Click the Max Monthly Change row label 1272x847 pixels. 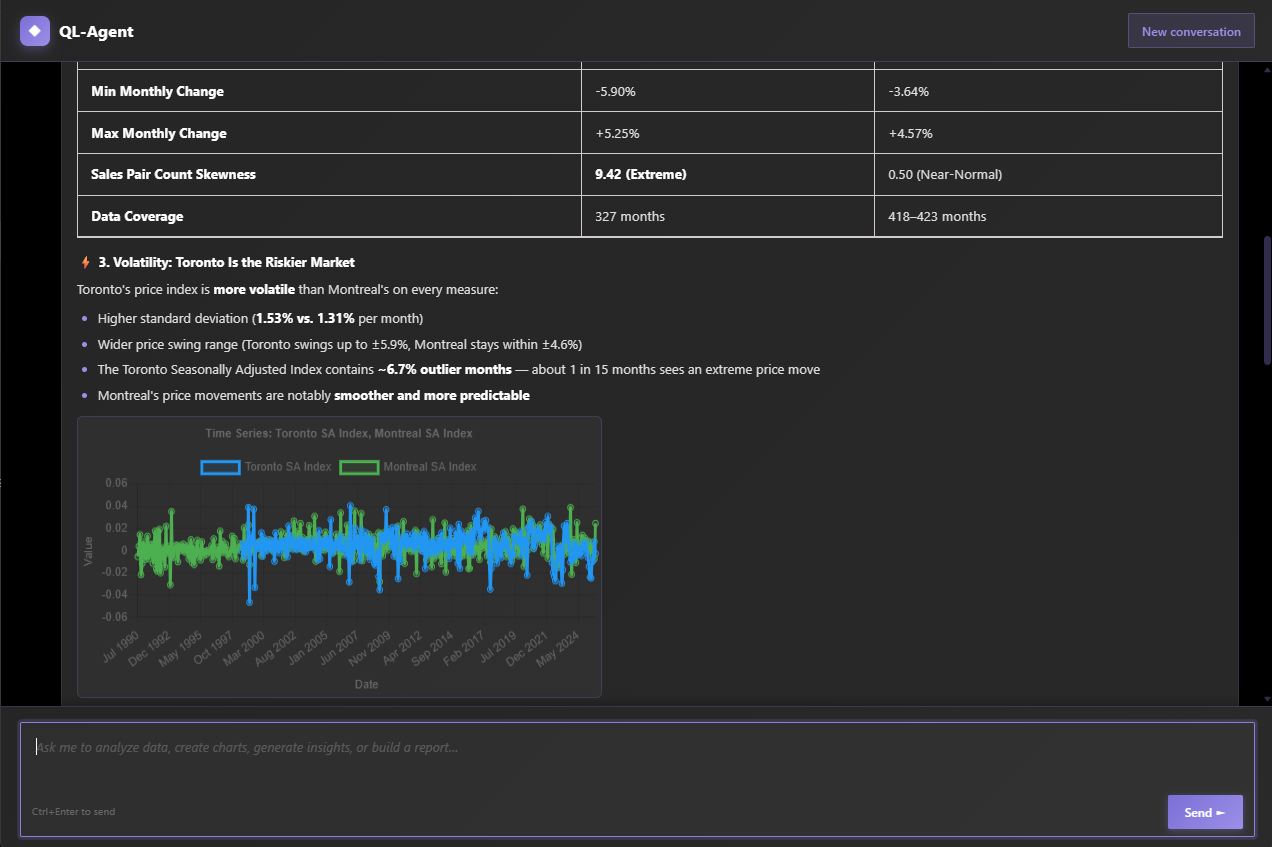(159, 133)
